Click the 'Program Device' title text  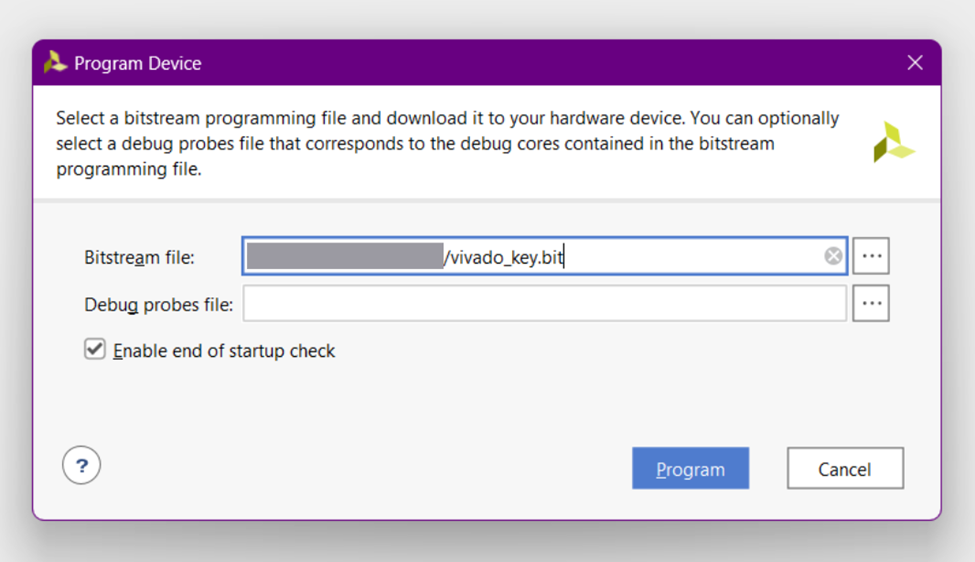pos(138,63)
